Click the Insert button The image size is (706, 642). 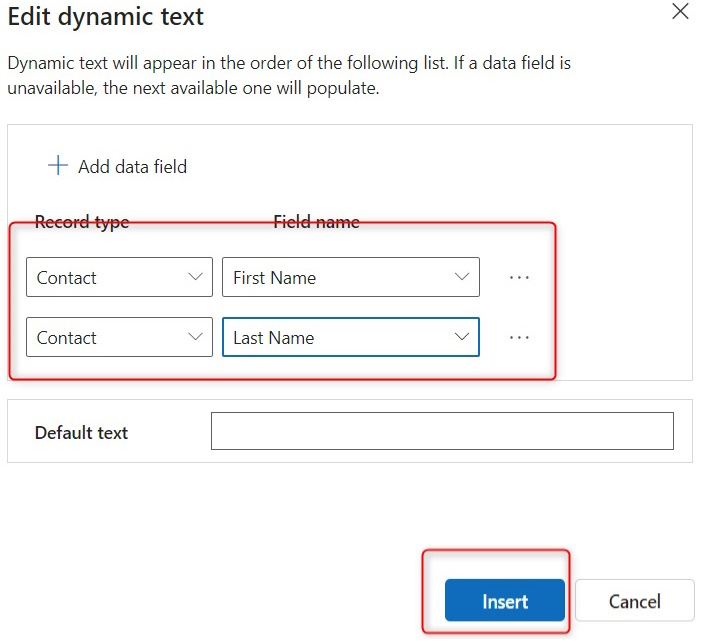point(504,601)
